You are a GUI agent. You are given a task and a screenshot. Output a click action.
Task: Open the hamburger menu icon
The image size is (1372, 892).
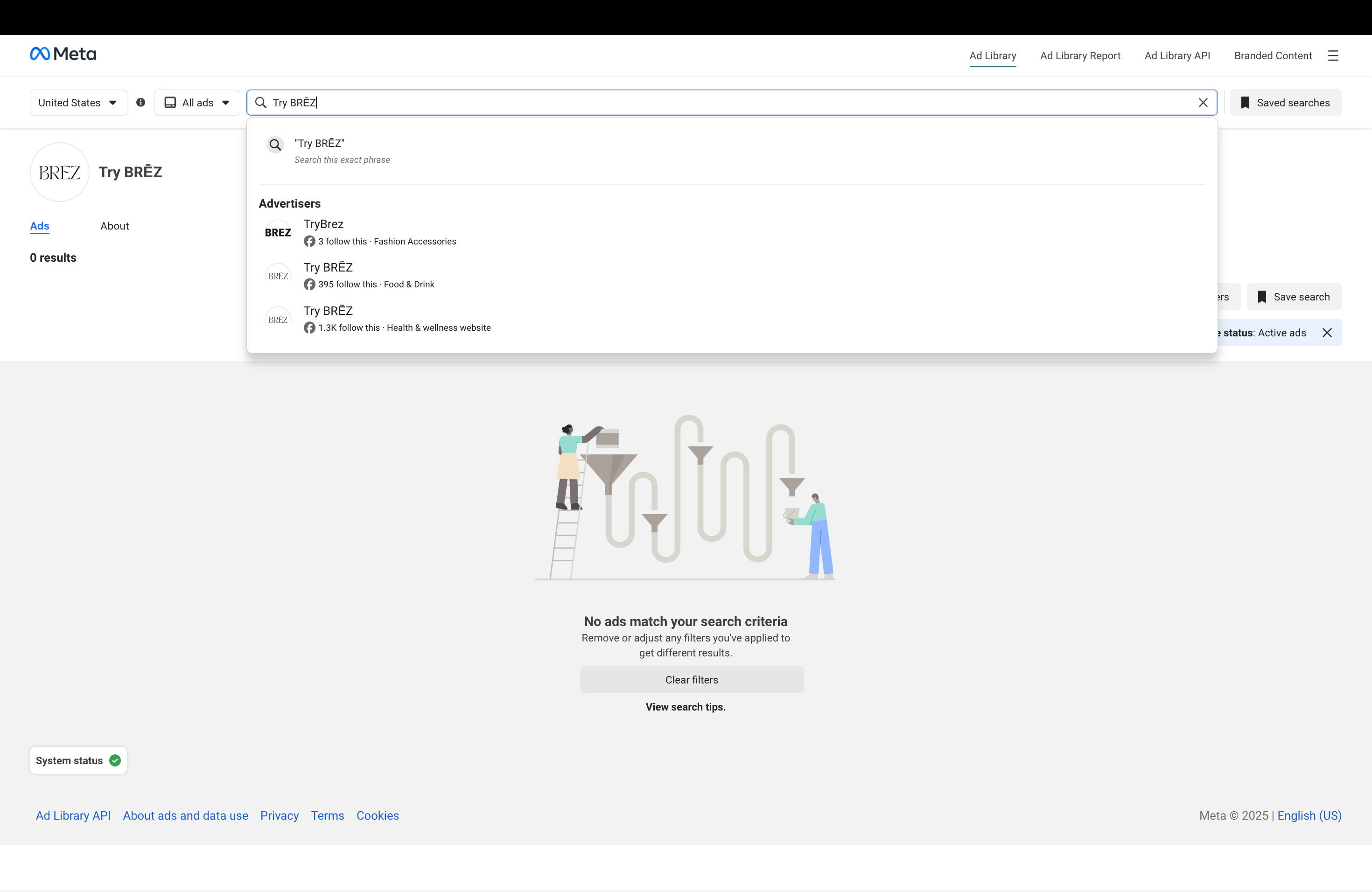[1333, 56]
